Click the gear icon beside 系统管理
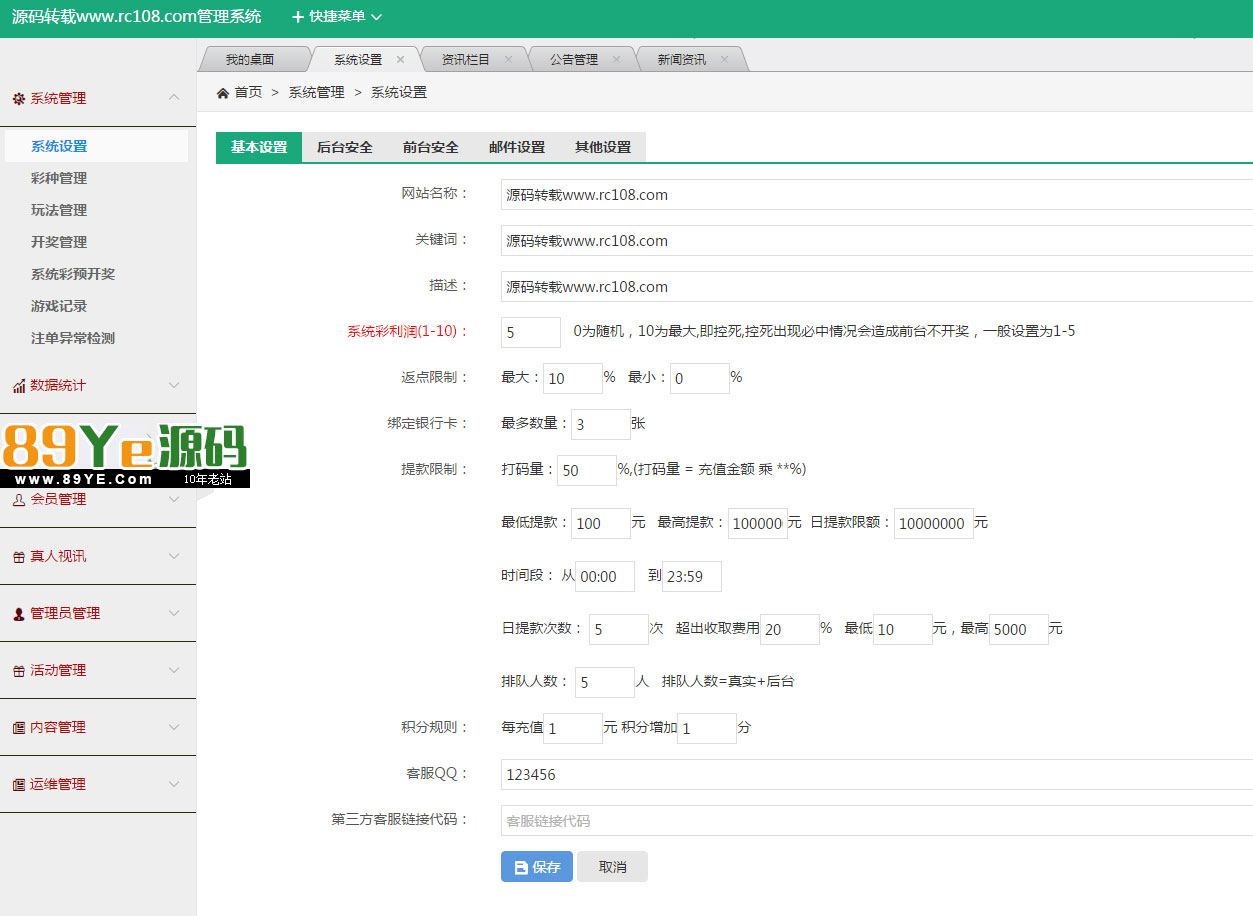 [18, 99]
